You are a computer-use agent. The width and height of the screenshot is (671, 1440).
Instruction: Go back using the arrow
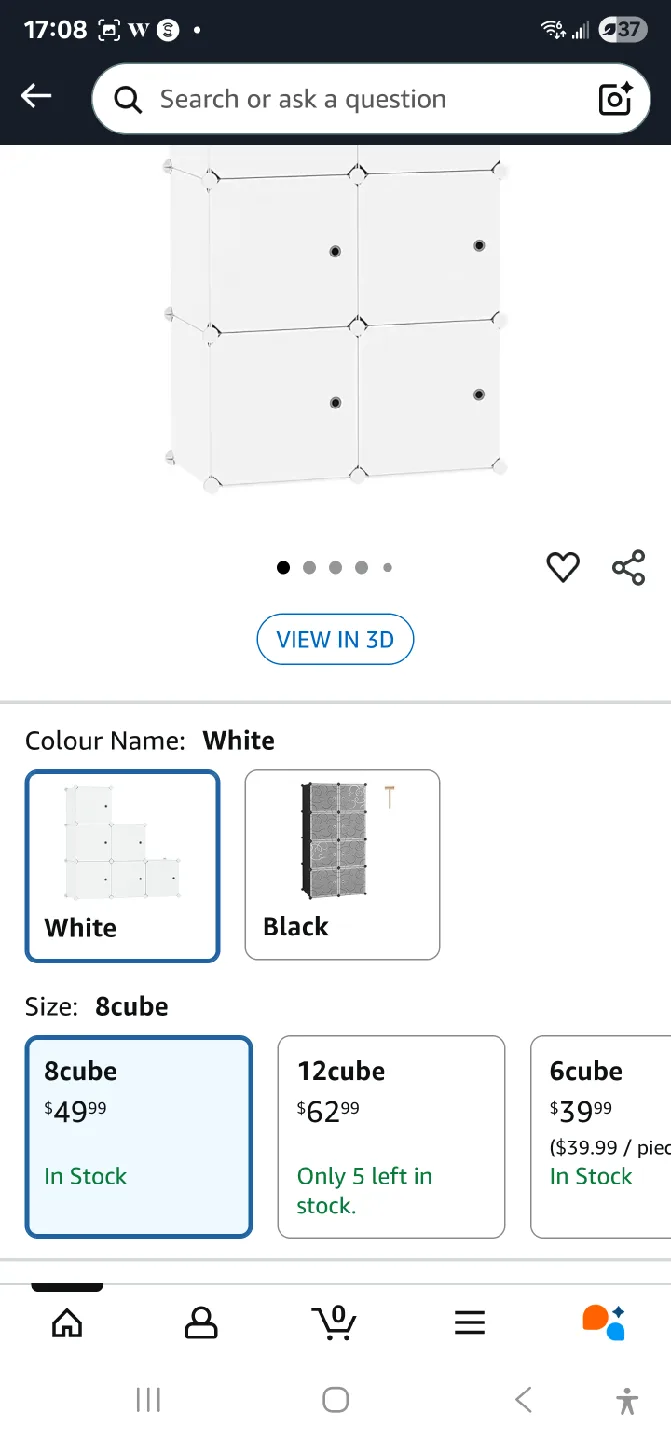click(x=36, y=96)
